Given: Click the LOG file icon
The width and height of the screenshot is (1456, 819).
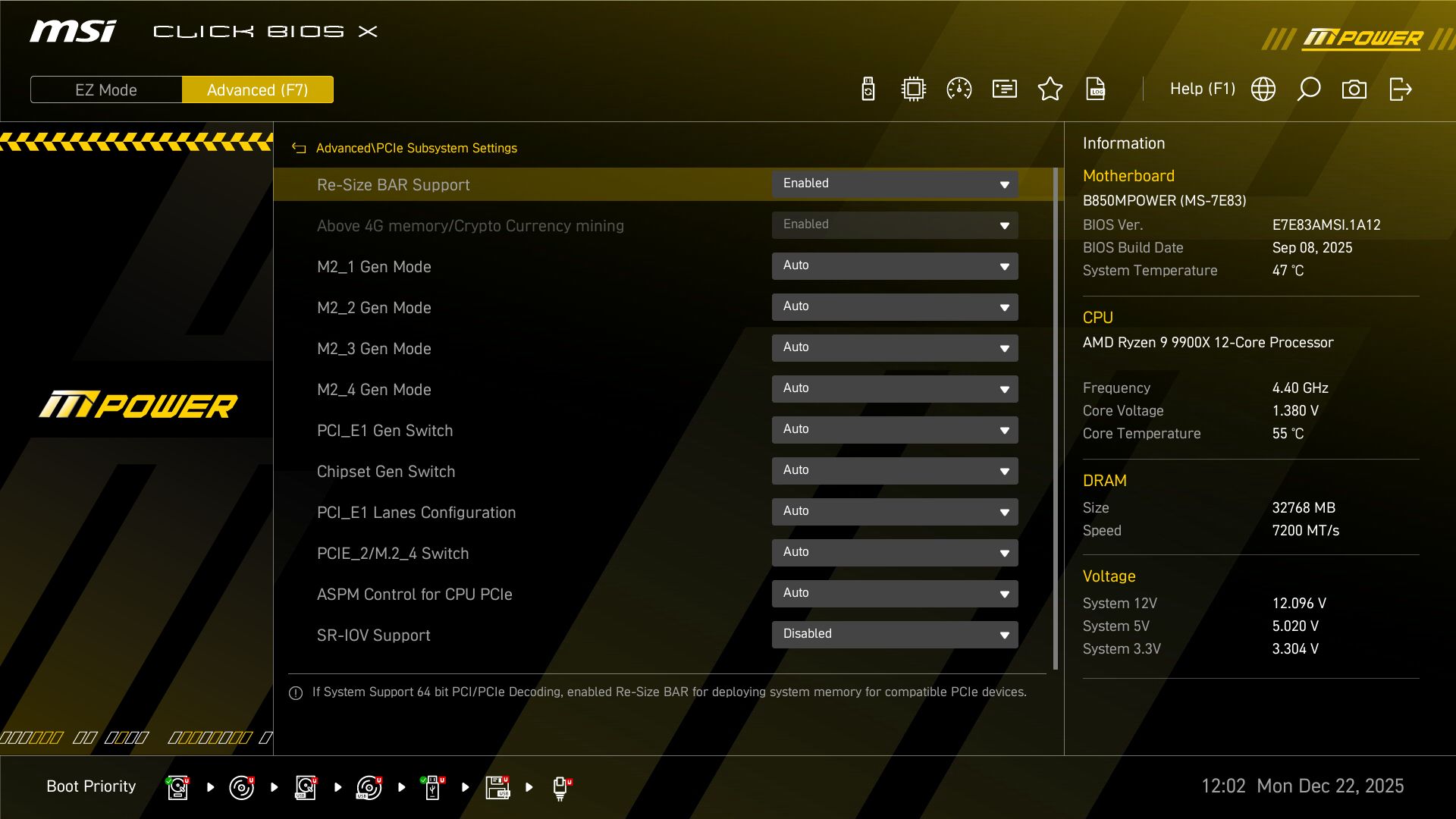Looking at the screenshot, I should point(1096,89).
